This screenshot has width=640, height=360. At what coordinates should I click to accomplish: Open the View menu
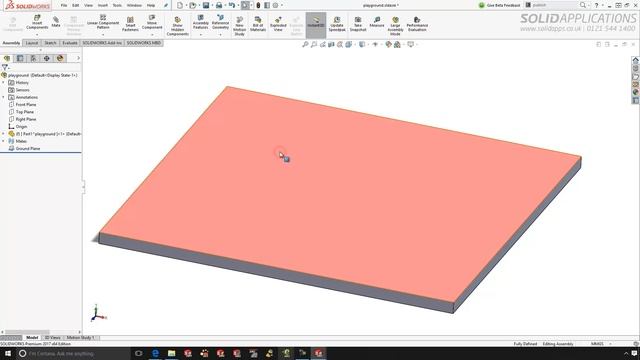pos(88,5)
